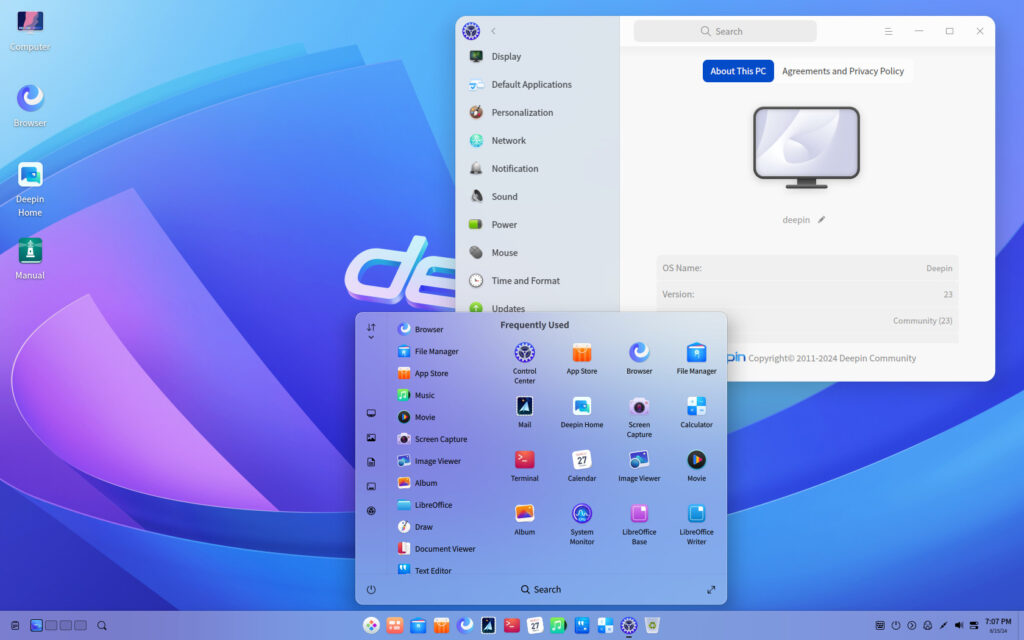Open the Control Center hamburger menu
The image size is (1024, 640).
(888, 31)
